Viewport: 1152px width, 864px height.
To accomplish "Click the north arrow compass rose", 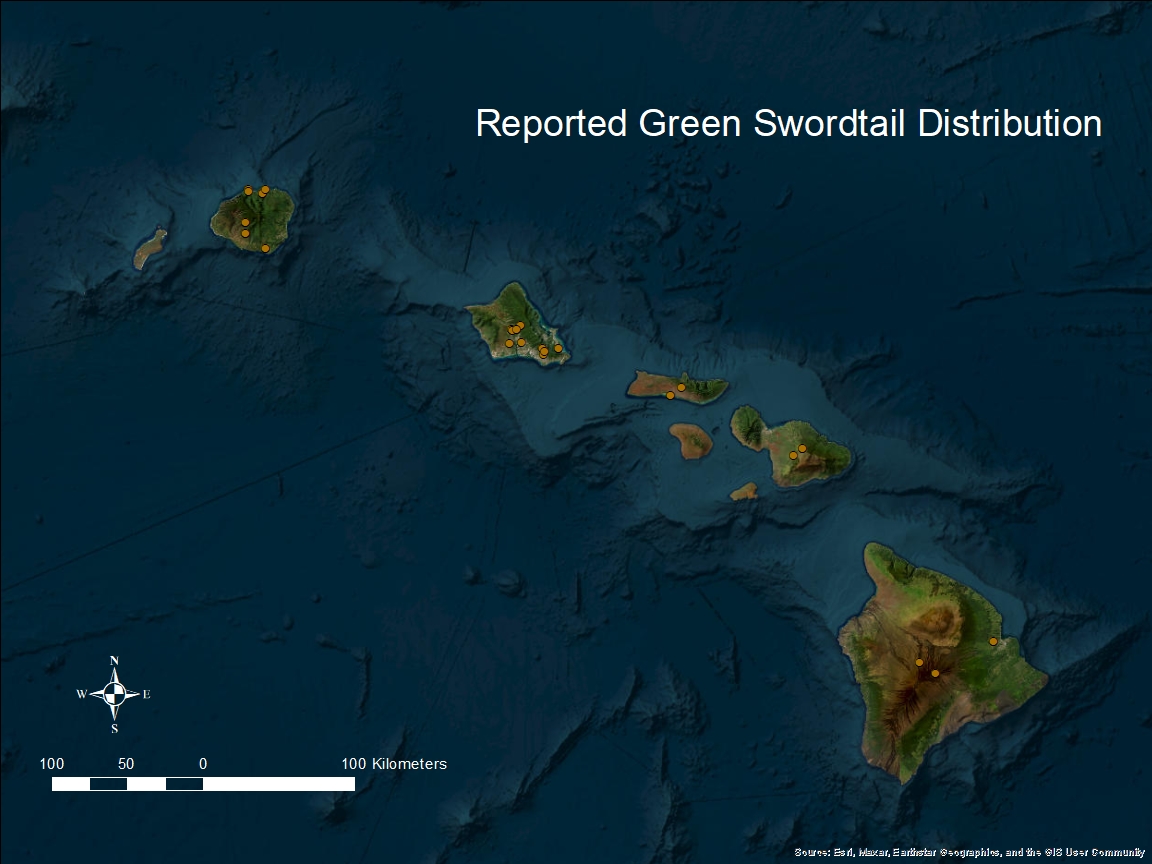I will click(115, 693).
